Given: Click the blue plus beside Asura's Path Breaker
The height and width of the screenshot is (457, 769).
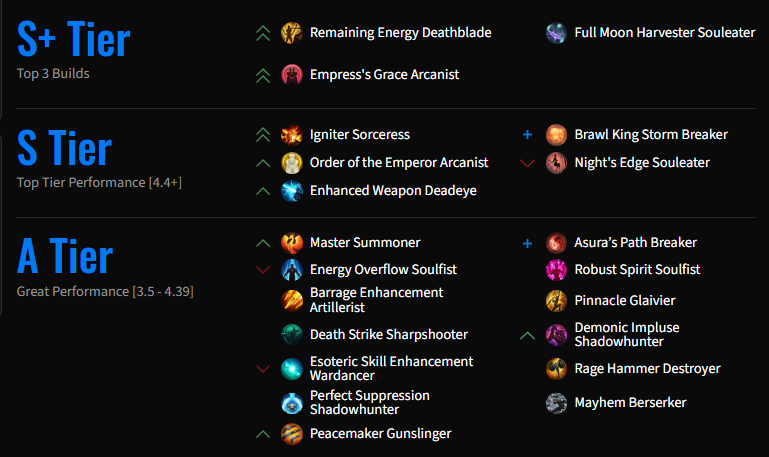Looking at the screenshot, I should pos(527,243).
